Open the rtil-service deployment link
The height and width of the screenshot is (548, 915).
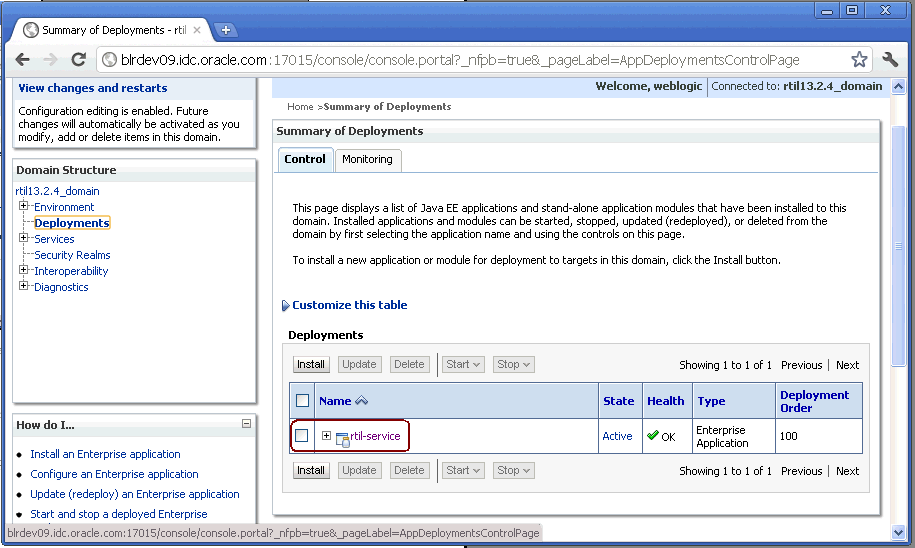click(375, 436)
